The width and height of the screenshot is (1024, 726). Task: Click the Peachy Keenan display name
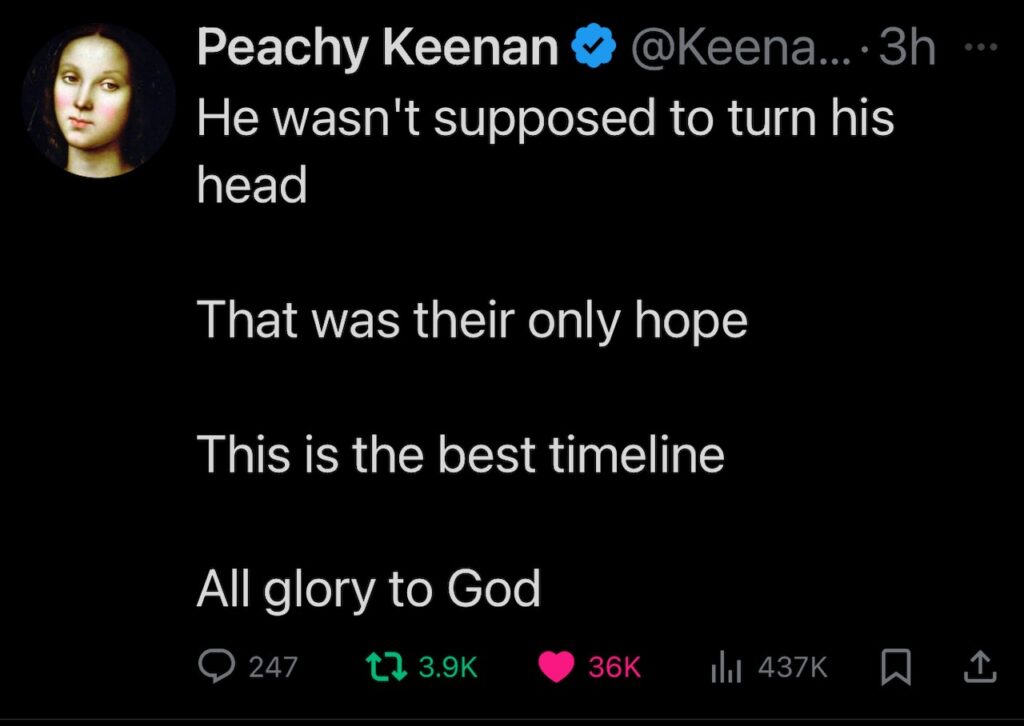(376, 49)
